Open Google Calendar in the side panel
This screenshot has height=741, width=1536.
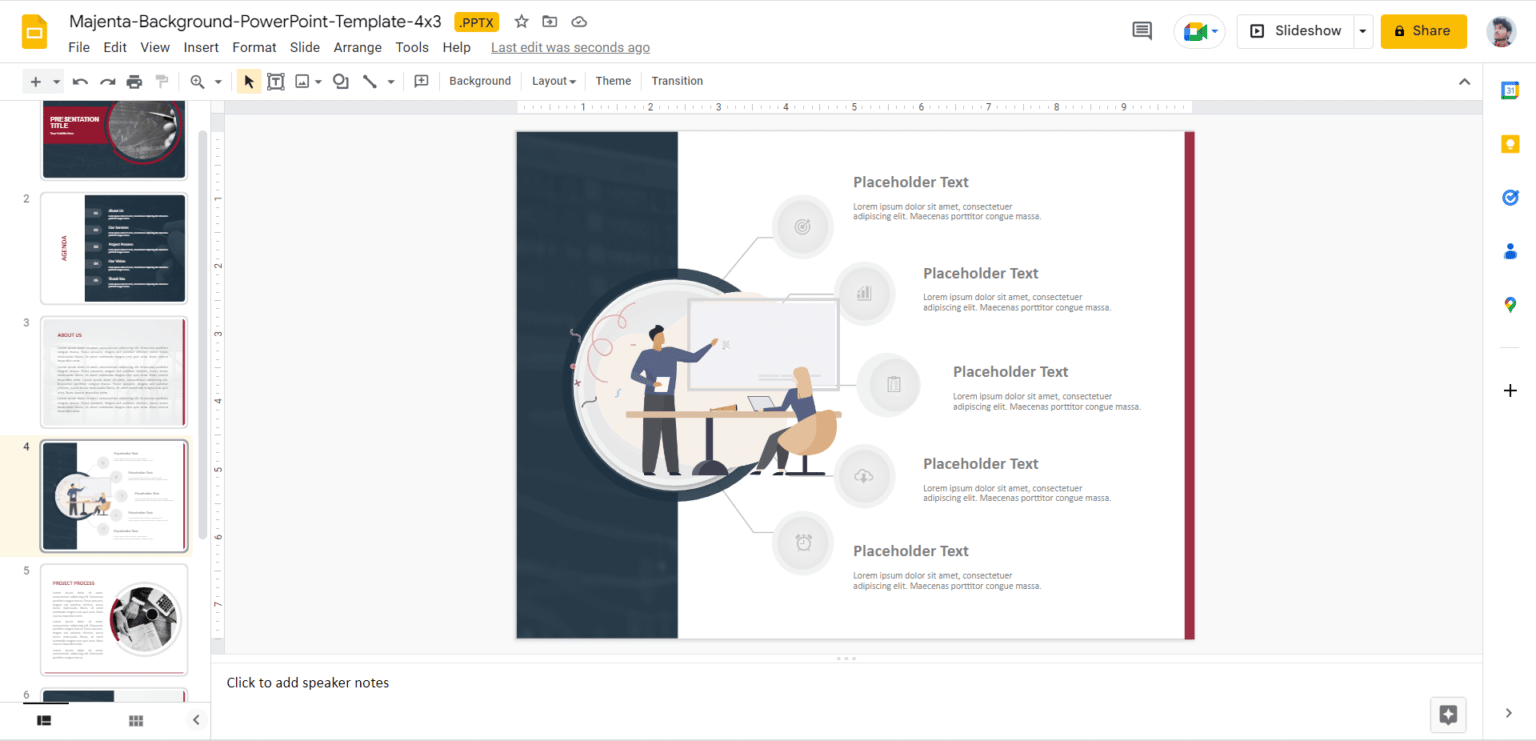click(1510, 90)
